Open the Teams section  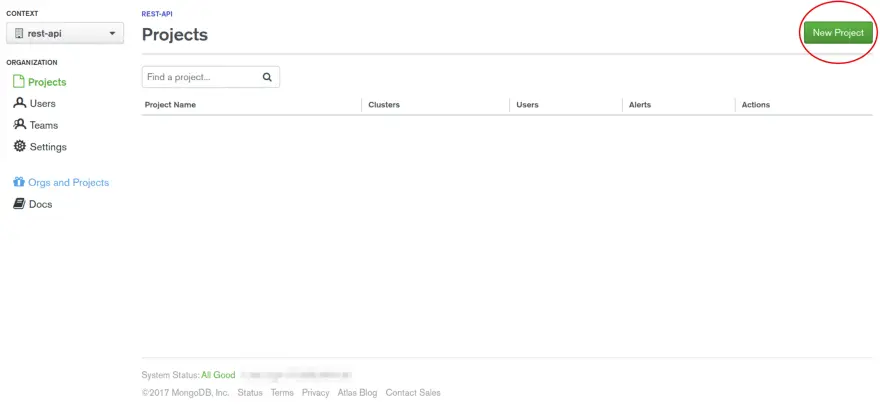pyautogui.click(x=44, y=125)
